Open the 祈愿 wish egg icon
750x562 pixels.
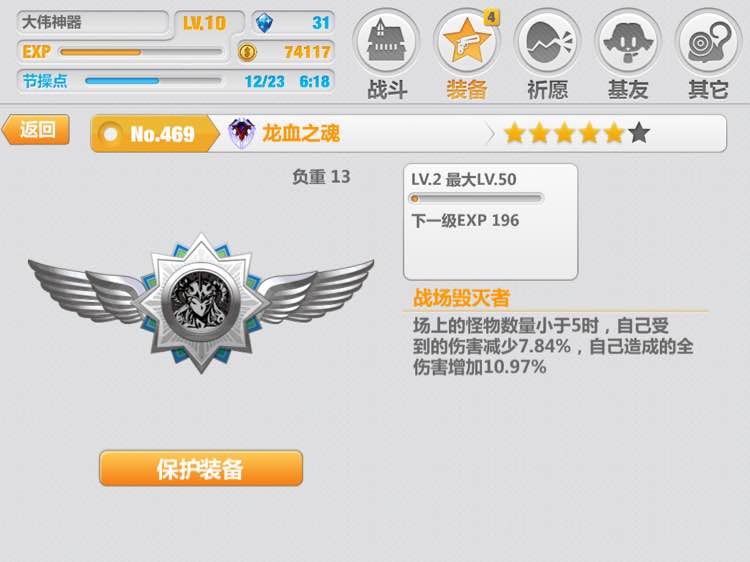click(548, 42)
